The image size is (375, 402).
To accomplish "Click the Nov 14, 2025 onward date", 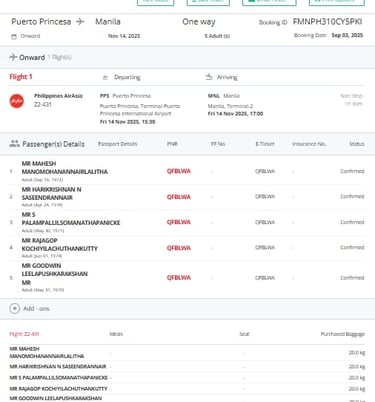I will pos(124,36).
